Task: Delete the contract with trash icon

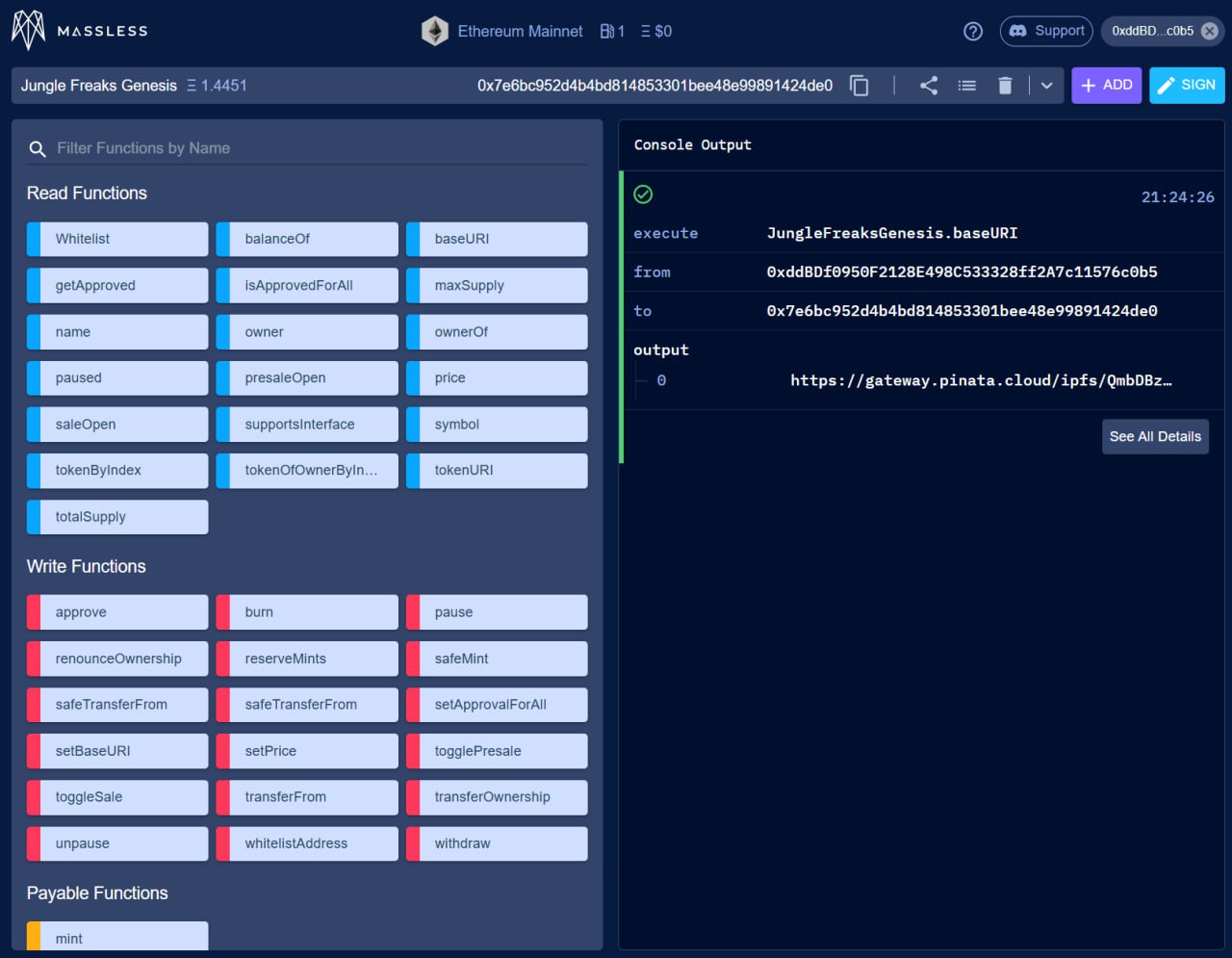Action: (x=1005, y=86)
